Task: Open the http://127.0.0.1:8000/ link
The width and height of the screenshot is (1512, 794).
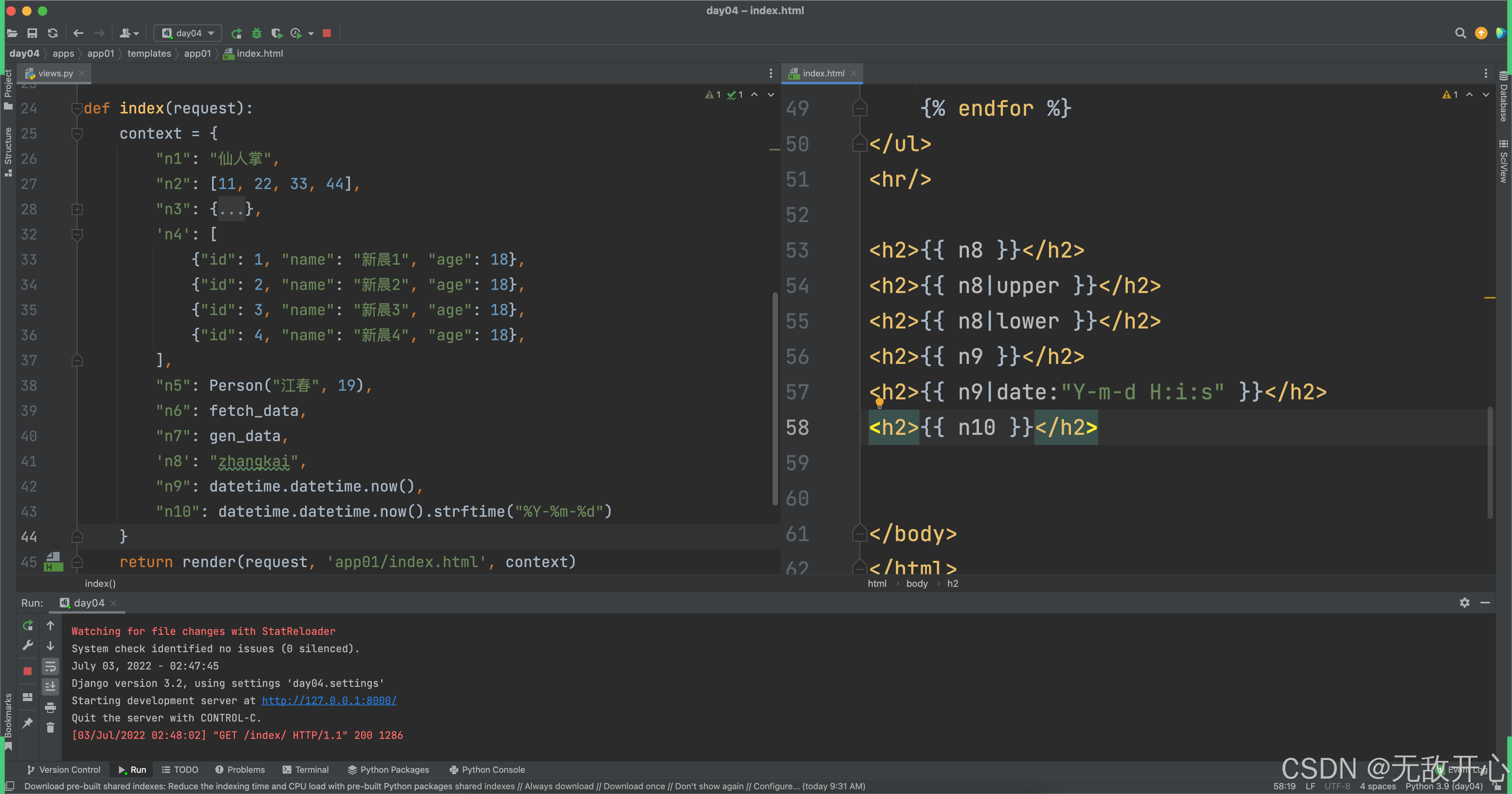Action: tap(329, 701)
